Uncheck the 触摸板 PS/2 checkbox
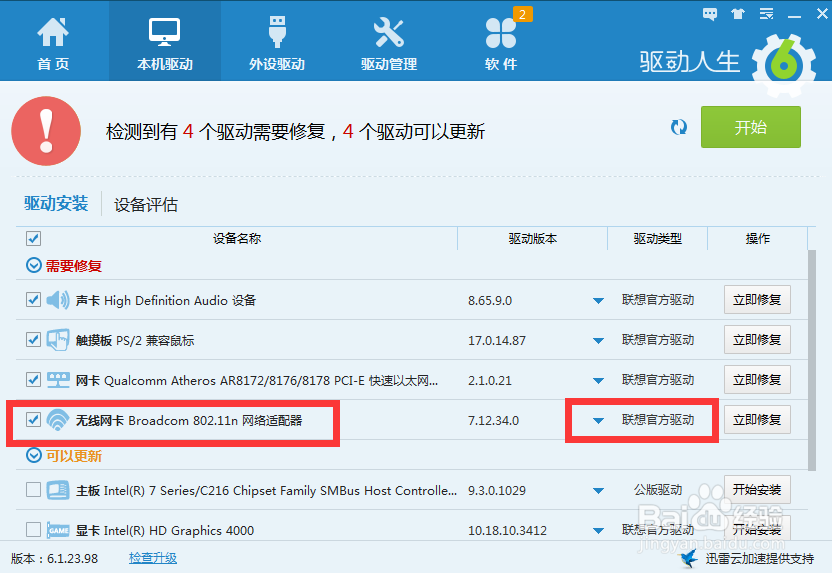Viewport: 832px width, 573px height. 33,340
